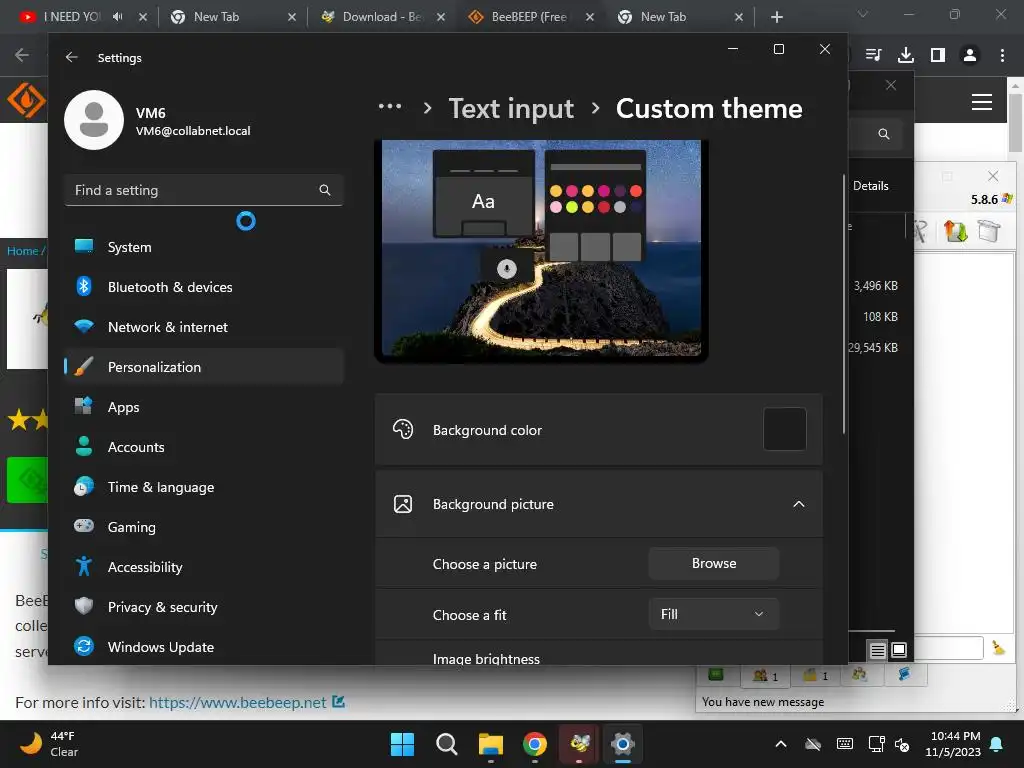Viewport: 1024px width, 768px height.
Task: Open Network & internet category
Action: [204, 327]
